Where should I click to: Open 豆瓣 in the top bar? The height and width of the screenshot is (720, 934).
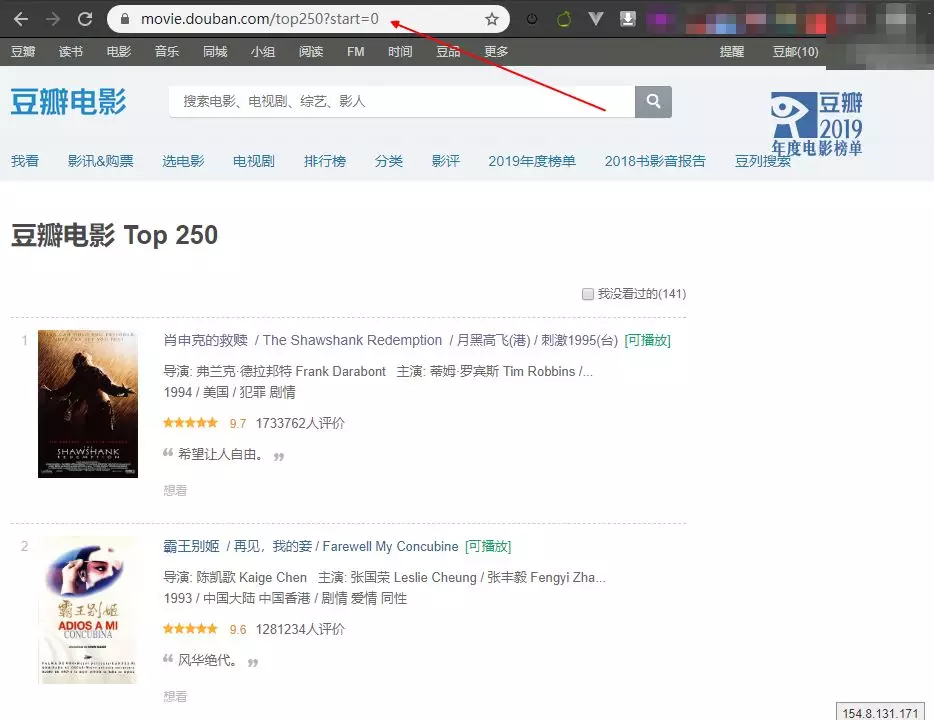pos(23,52)
